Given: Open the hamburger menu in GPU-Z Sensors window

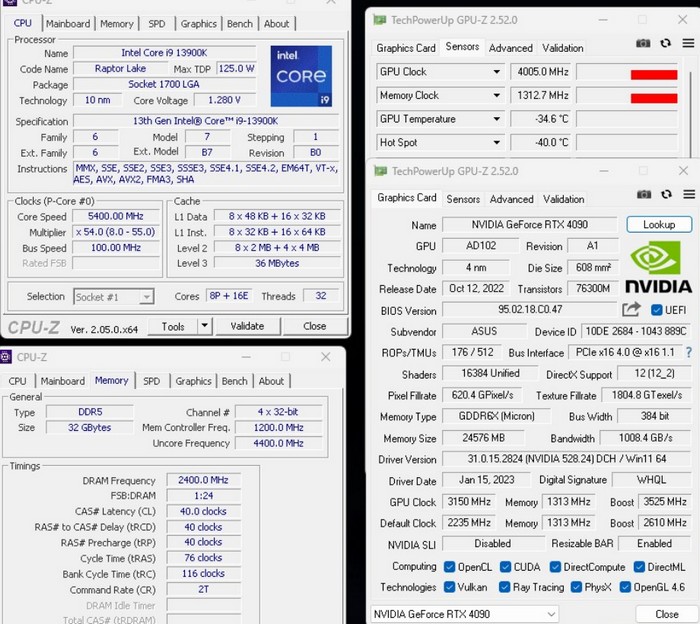Looking at the screenshot, I should click(685, 44).
